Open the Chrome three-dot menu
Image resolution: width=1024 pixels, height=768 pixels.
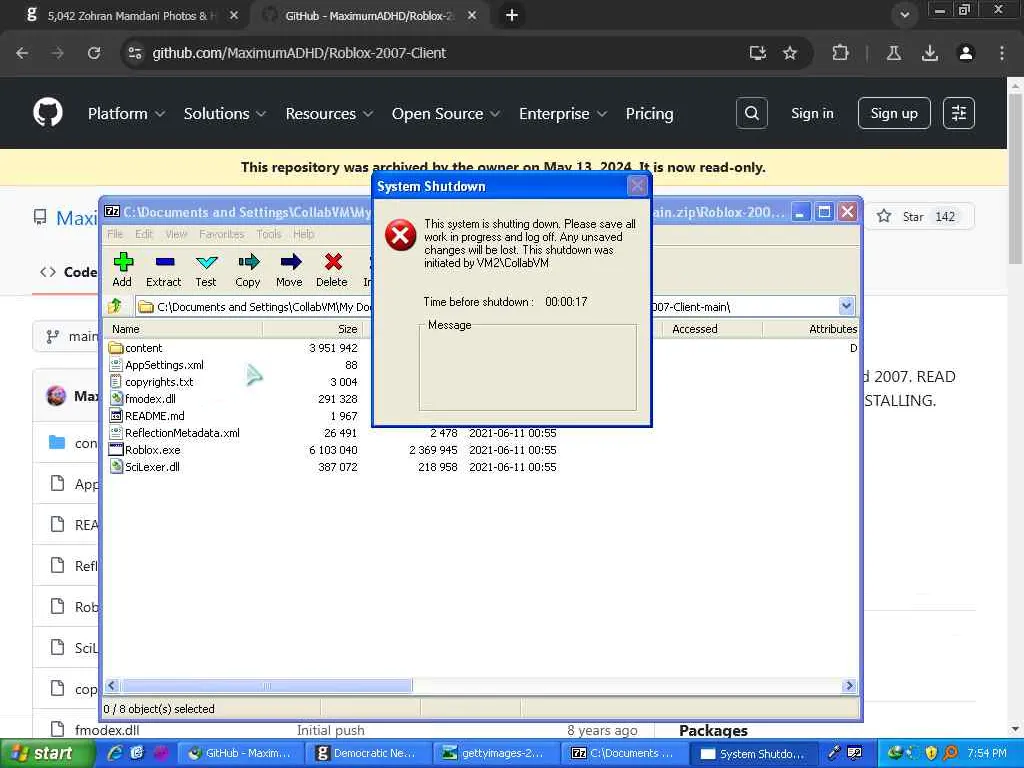point(1002,53)
